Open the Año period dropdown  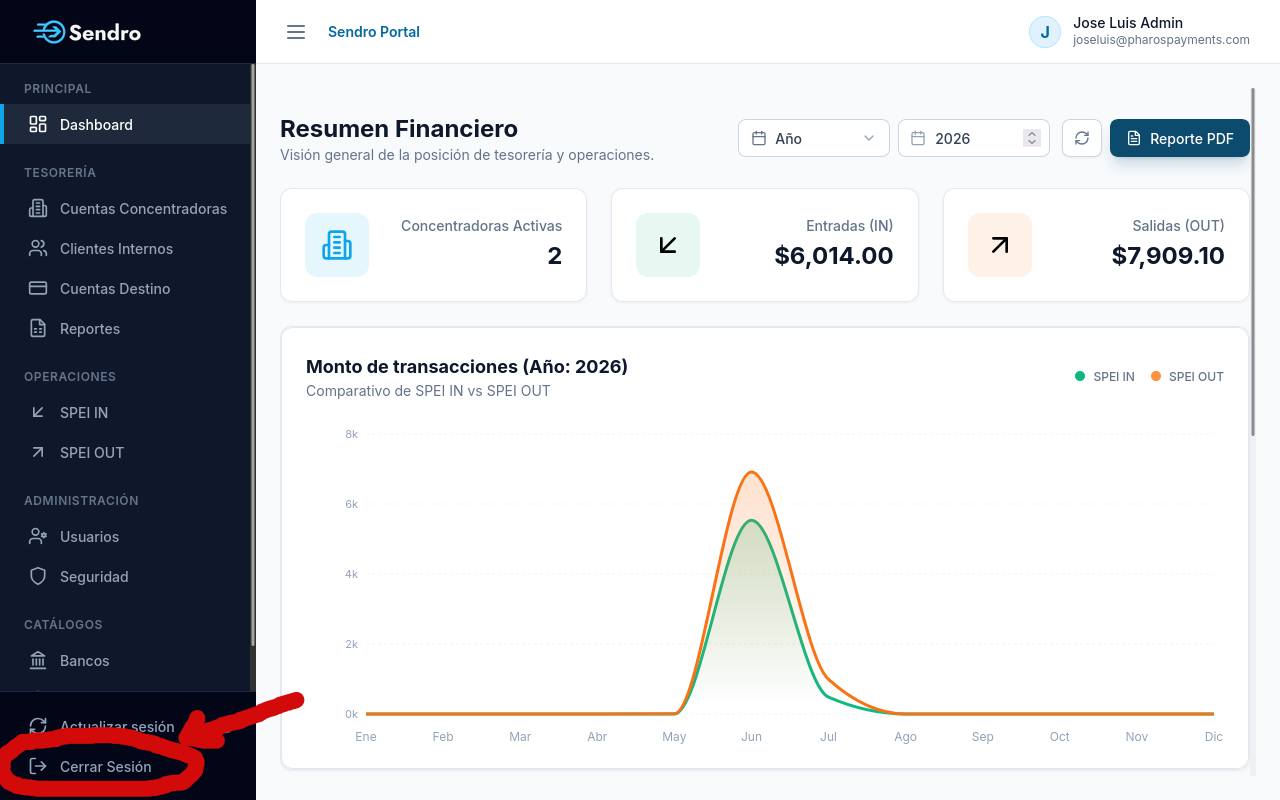(814, 138)
